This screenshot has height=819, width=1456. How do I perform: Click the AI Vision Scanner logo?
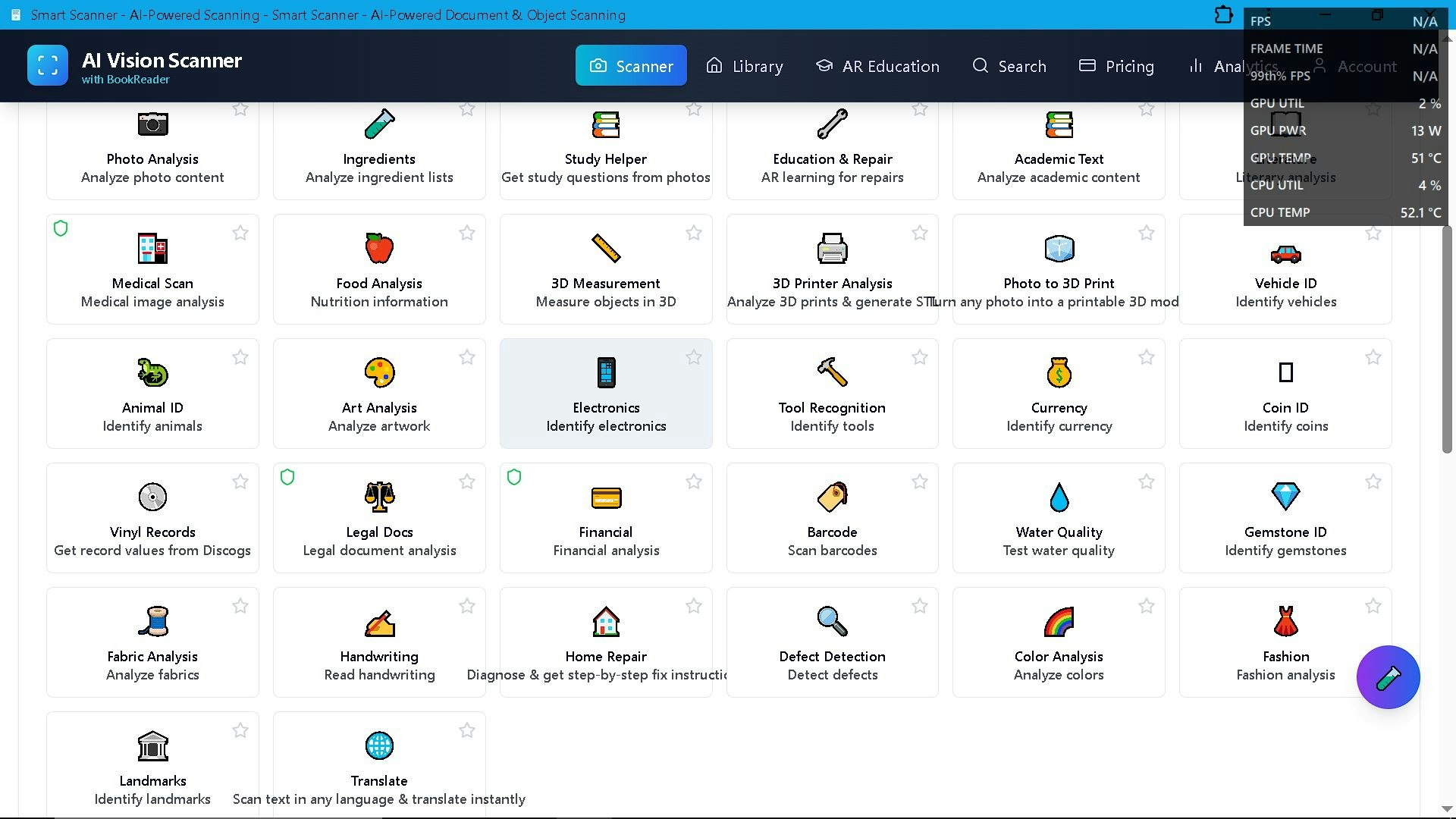coord(48,65)
